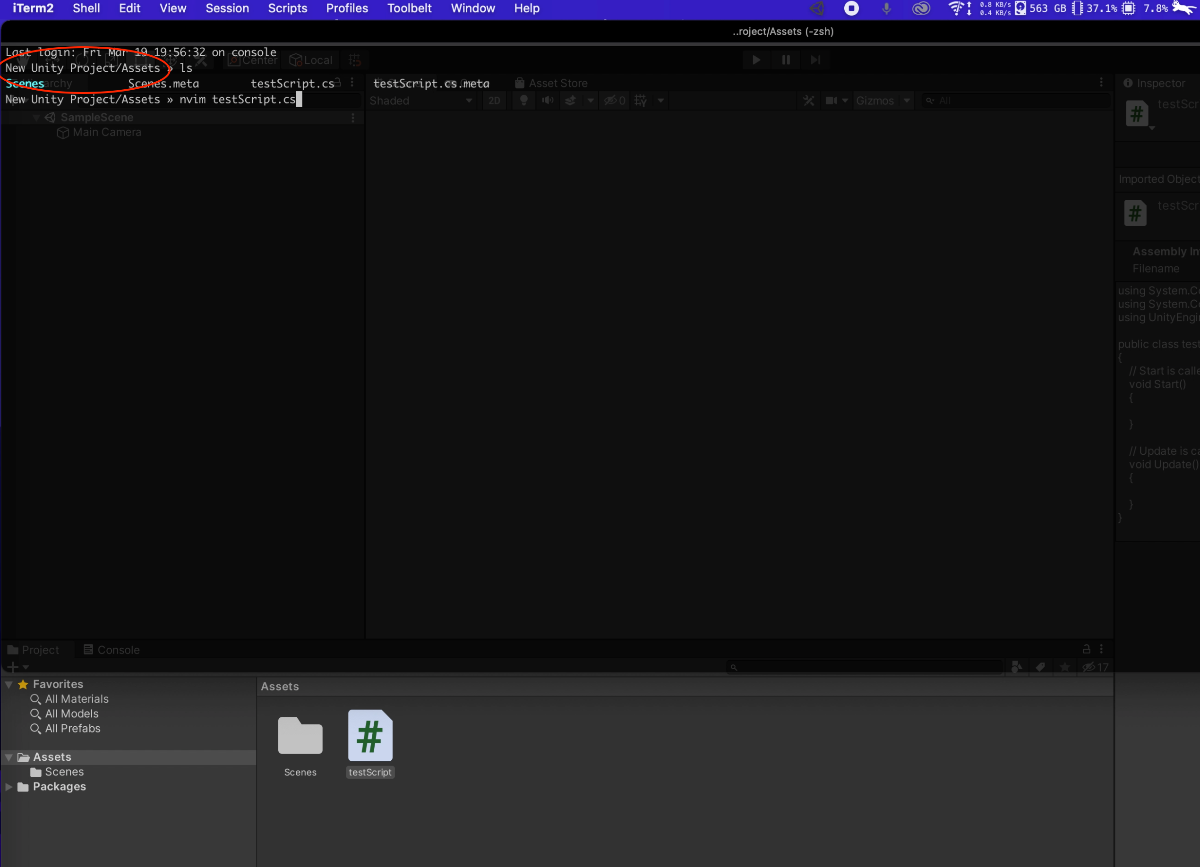The height and width of the screenshot is (867, 1200).
Task: Toggle Local rotation button in Unity toolbar
Action: click(x=311, y=60)
